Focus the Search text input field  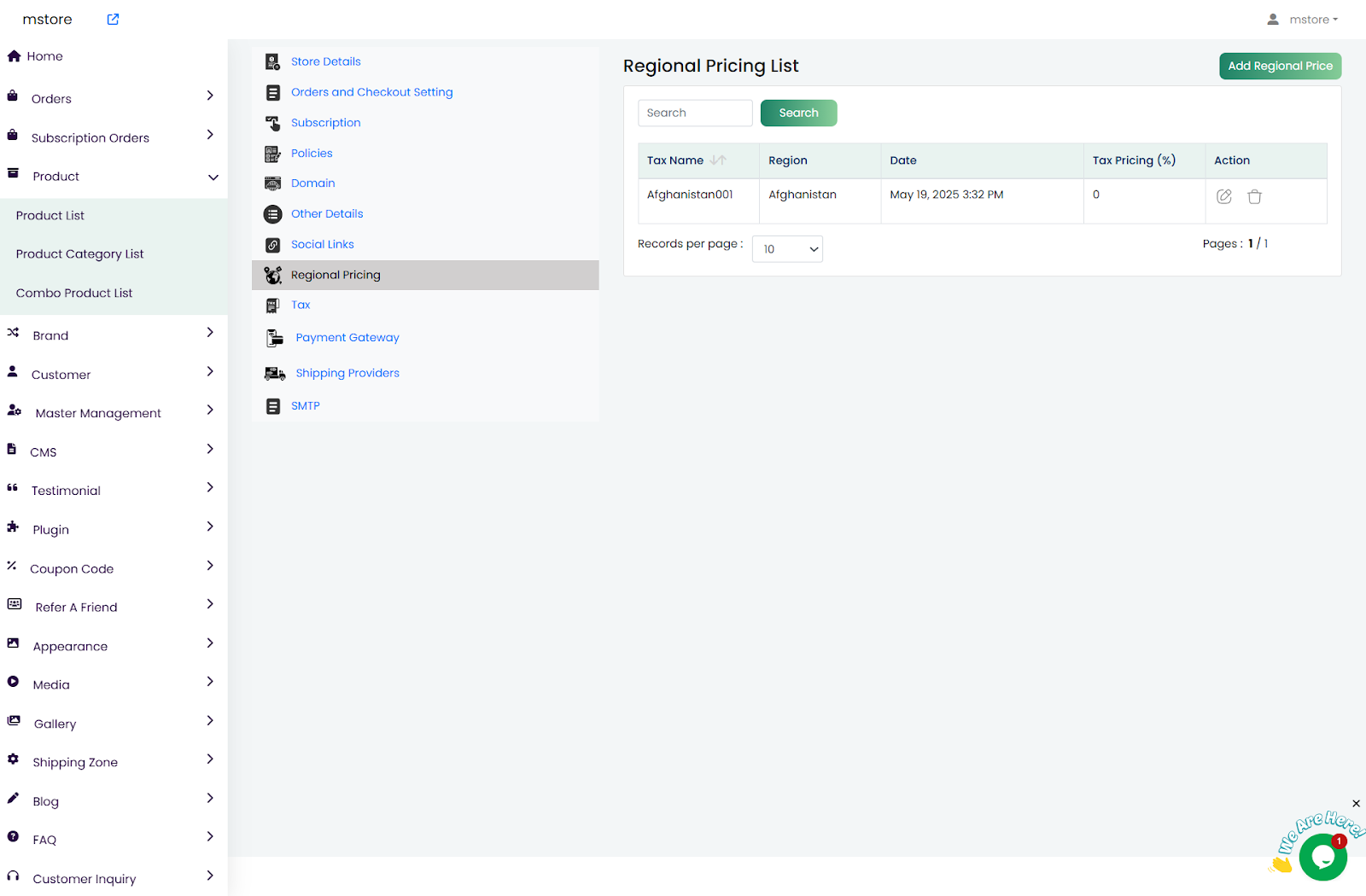pos(695,113)
